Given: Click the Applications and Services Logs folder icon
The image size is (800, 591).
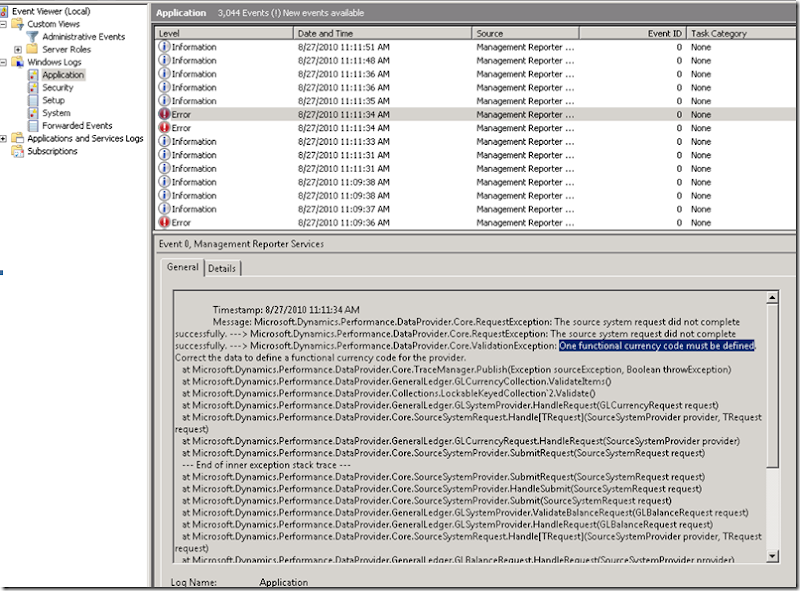Looking at the screenshot, I should (17, 138).
